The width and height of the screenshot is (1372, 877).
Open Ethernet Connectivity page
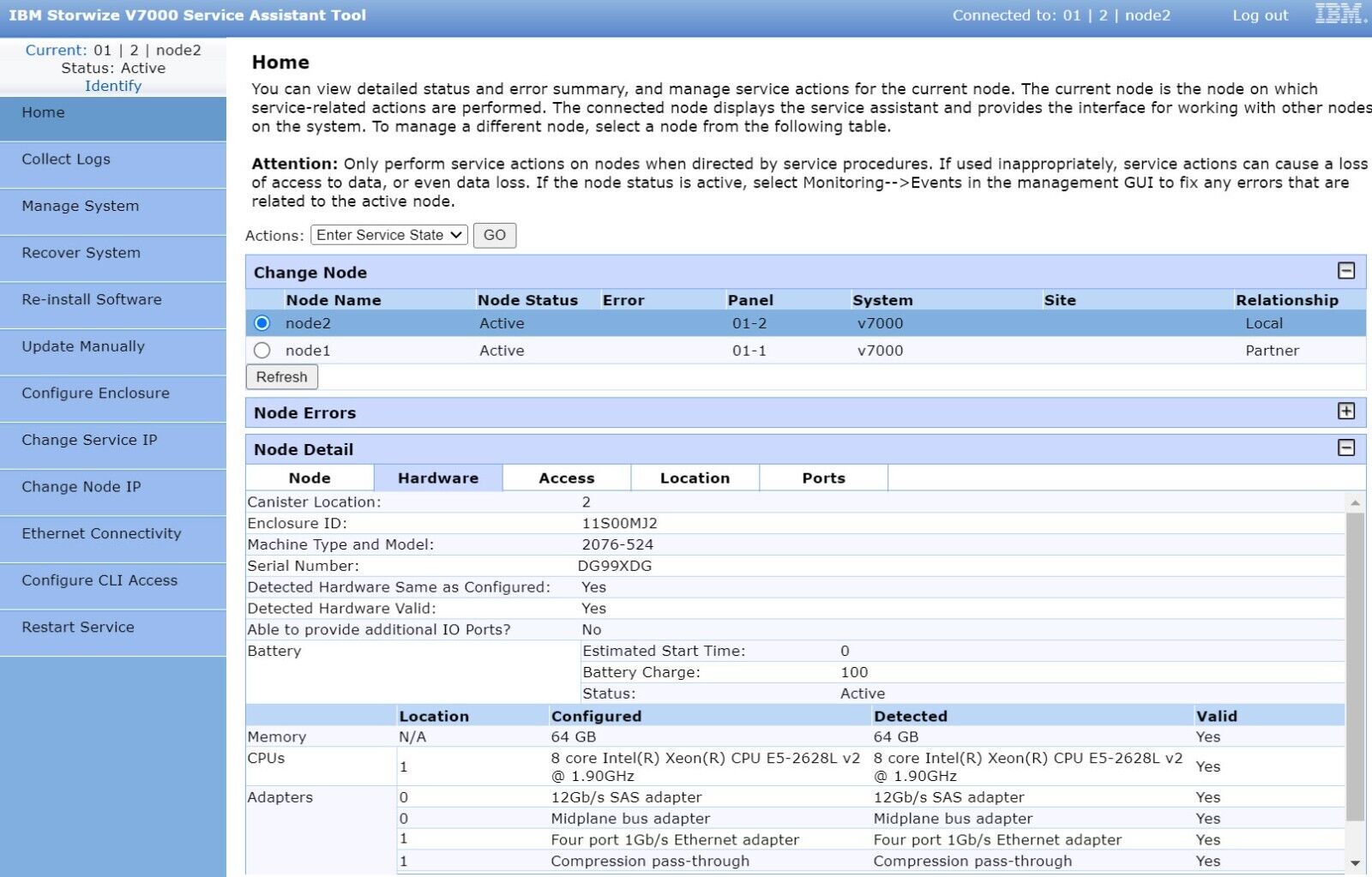tap(113, 540)
